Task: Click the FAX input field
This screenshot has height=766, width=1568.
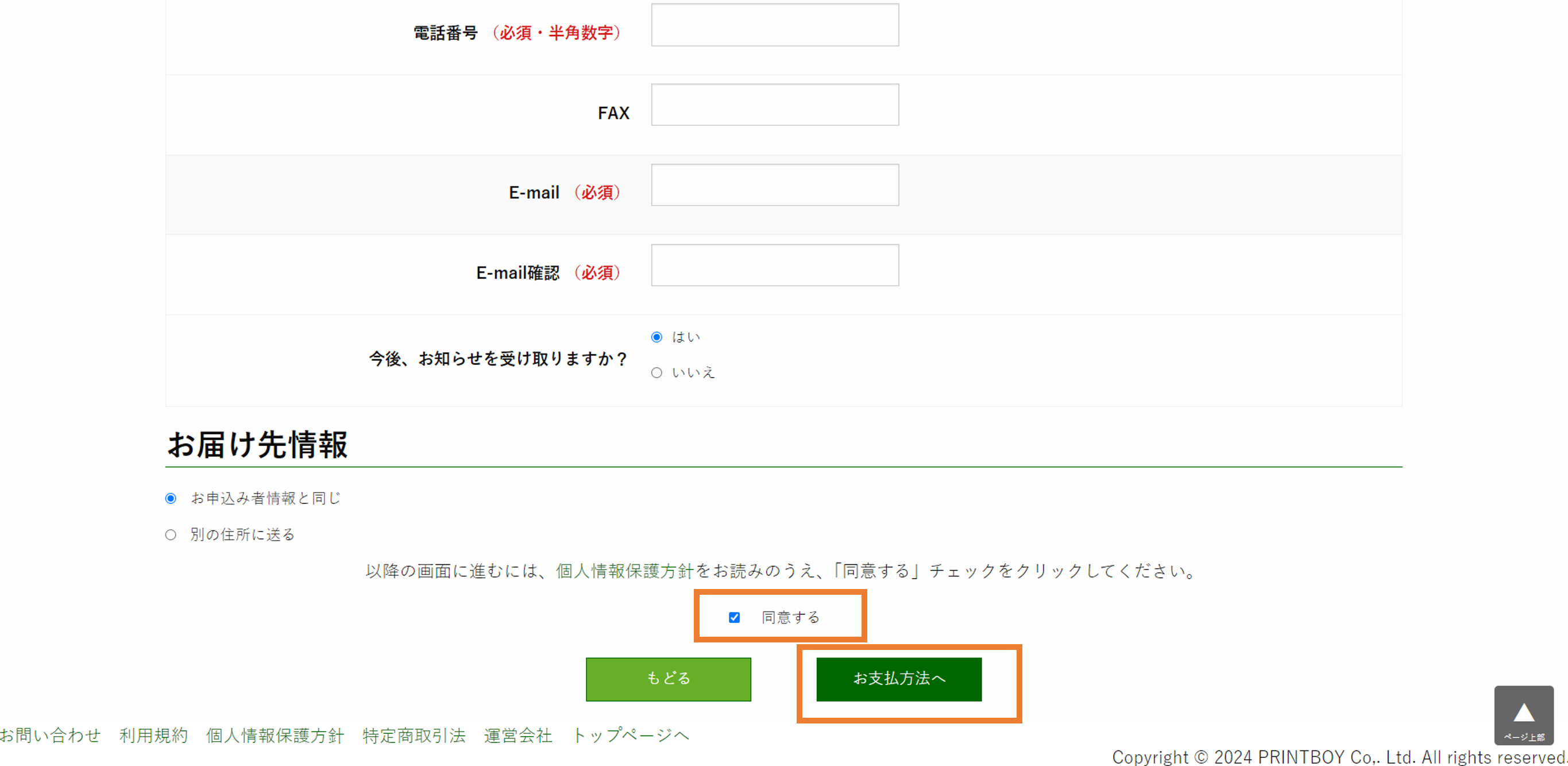Action: point(774,104)
